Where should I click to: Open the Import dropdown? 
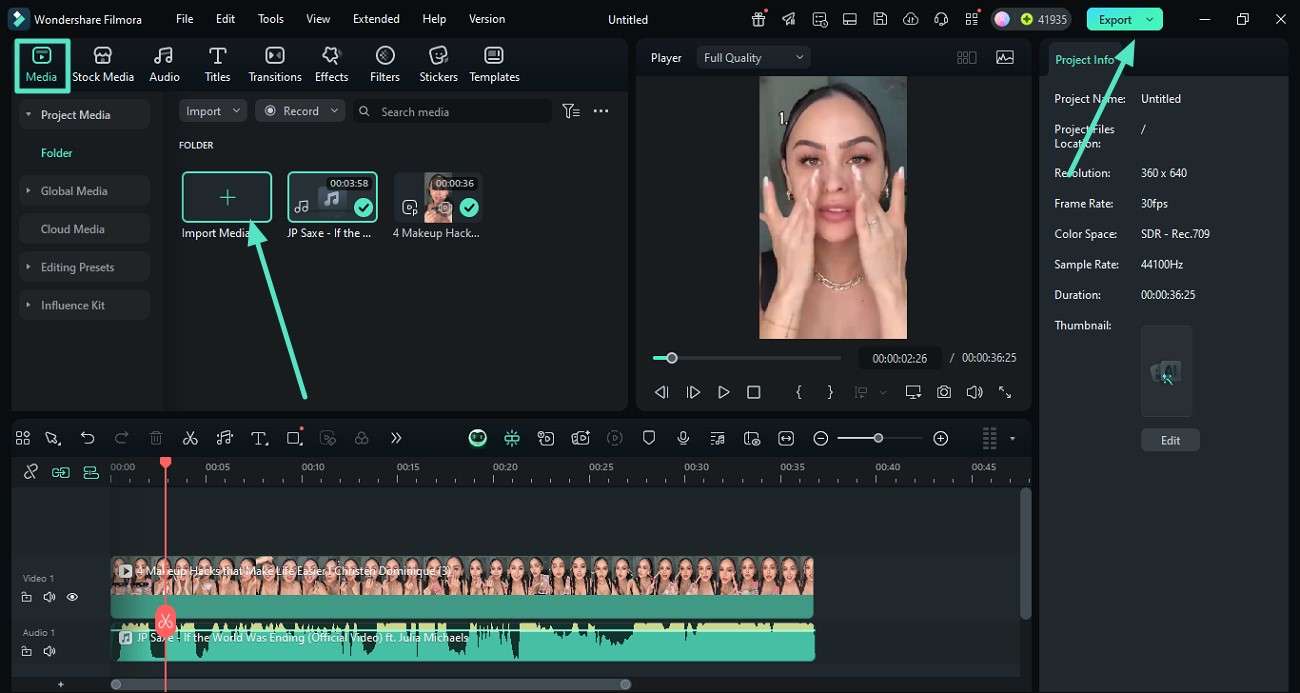pos(213,111)
